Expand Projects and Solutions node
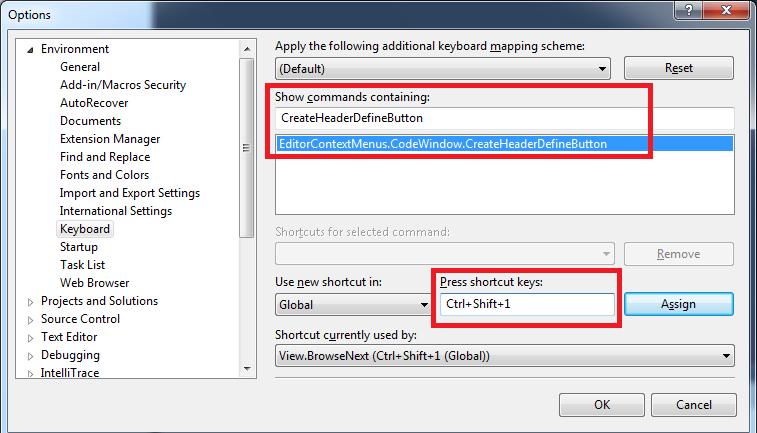The width and height of the screenshot is (757, 433). [x=30, y=302]
